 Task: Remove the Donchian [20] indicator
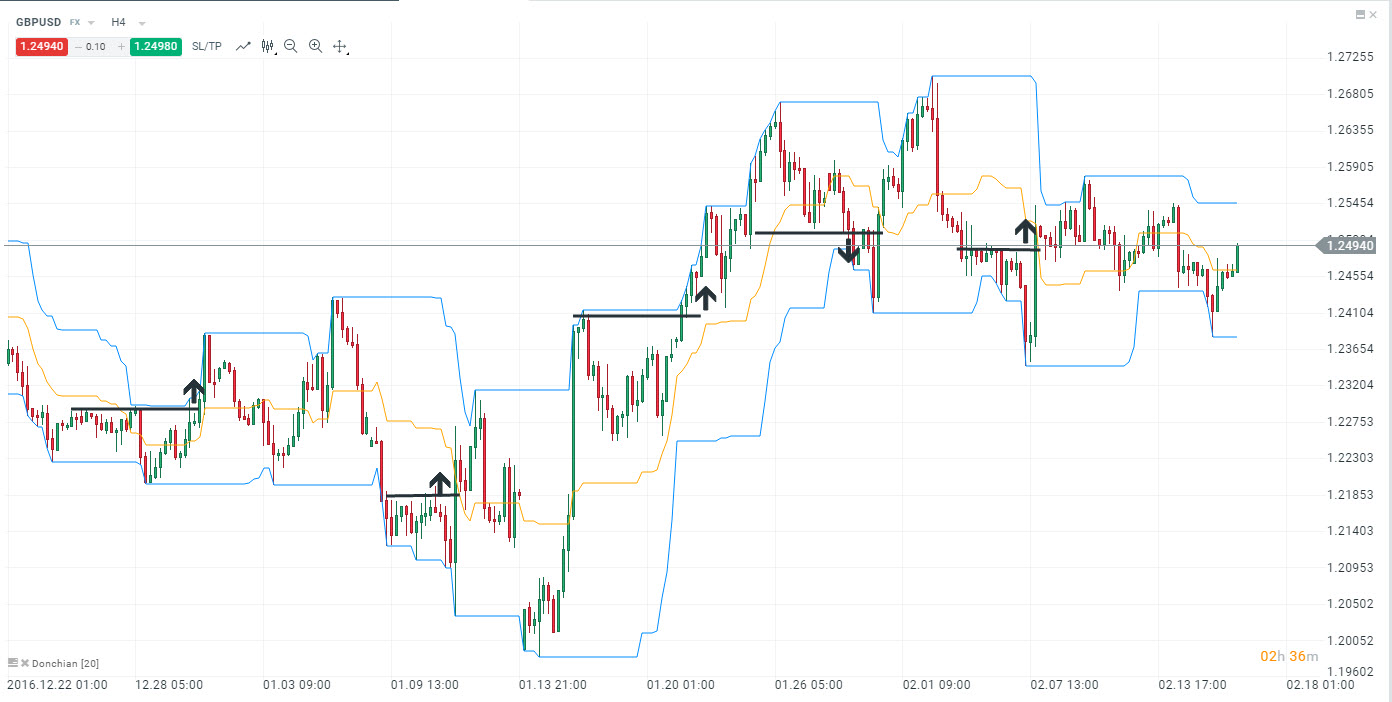pos(25,663)
